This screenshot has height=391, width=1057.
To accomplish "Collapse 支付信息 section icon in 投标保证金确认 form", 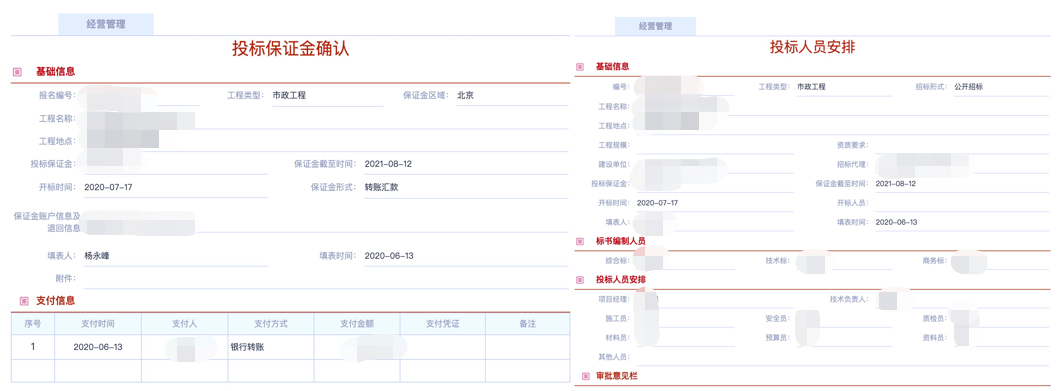I will point(24,301).
